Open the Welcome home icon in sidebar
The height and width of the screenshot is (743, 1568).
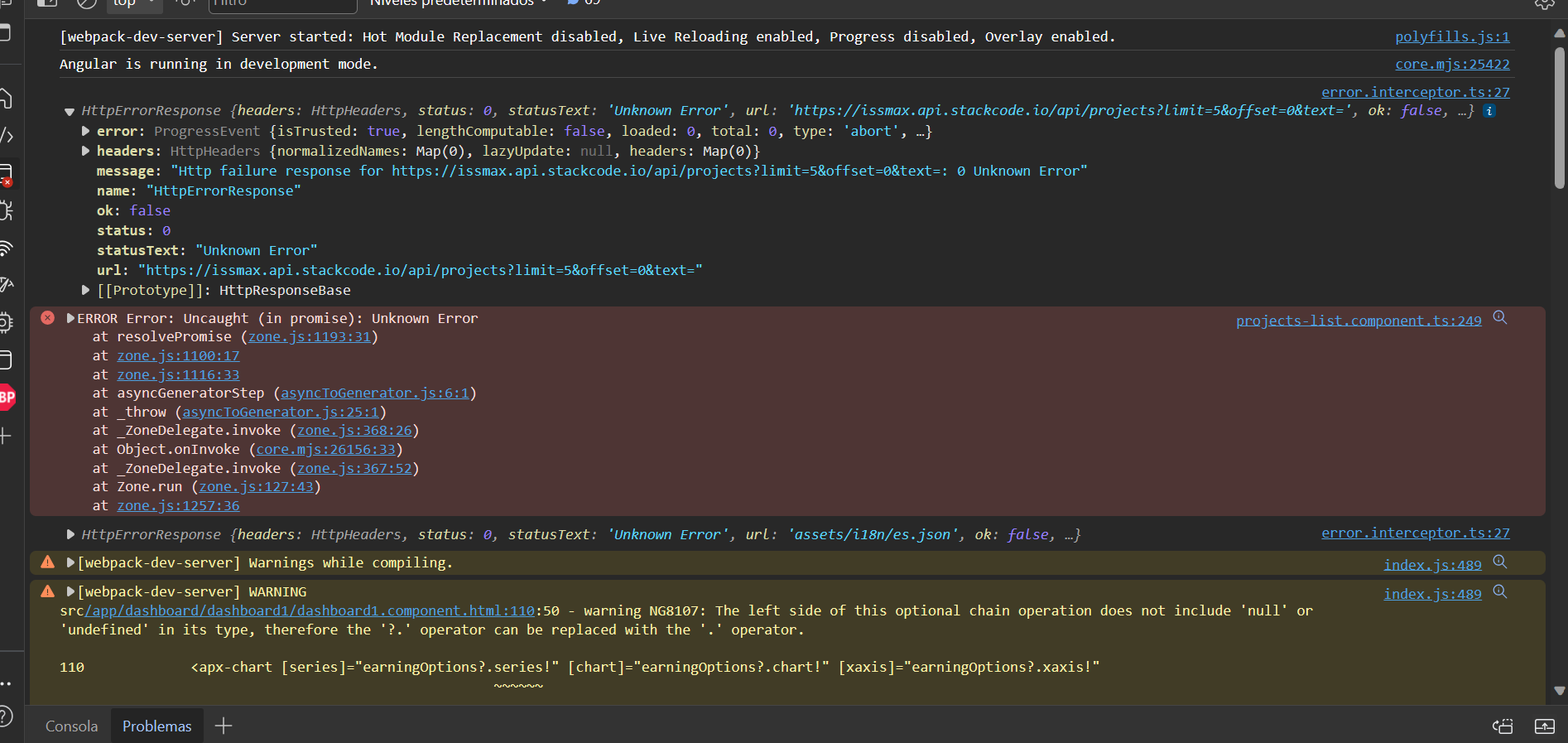[x=6, y=99]
